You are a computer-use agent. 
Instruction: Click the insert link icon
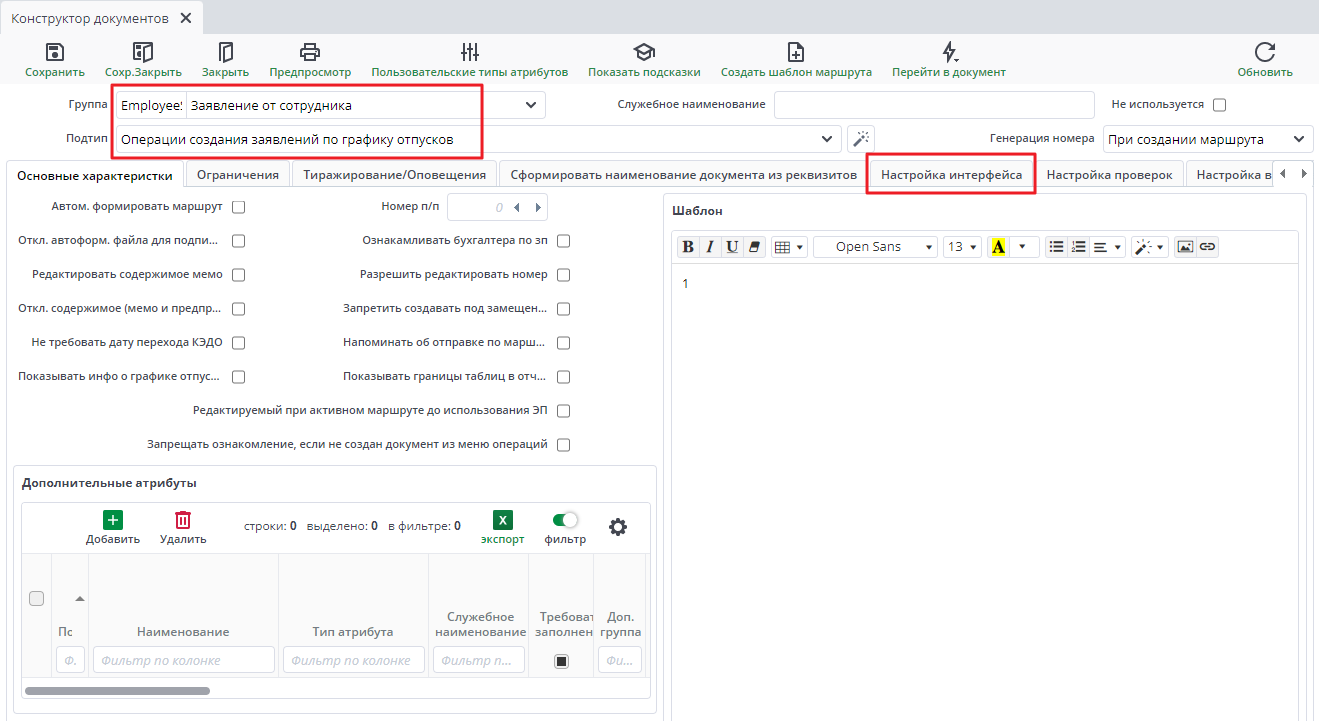pos(1208,247)
